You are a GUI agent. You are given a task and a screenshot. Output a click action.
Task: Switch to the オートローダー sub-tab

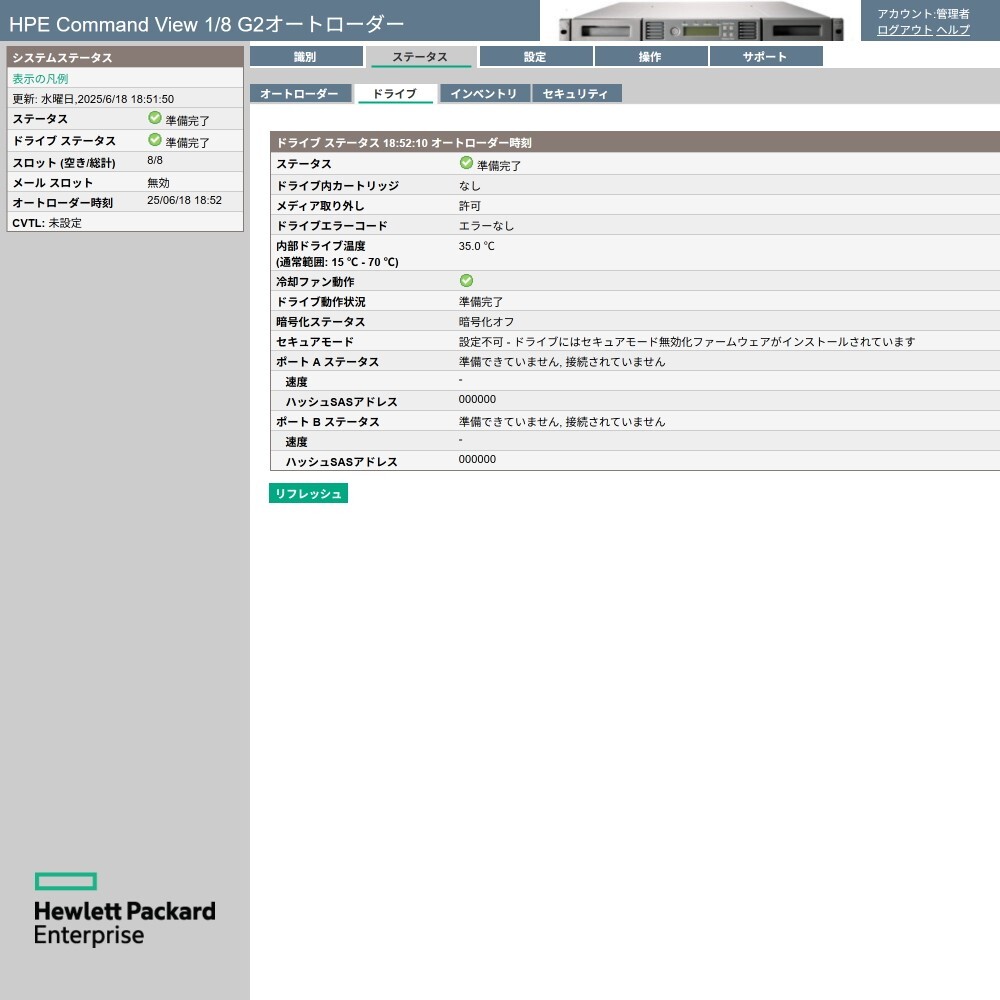click(300, 93)
